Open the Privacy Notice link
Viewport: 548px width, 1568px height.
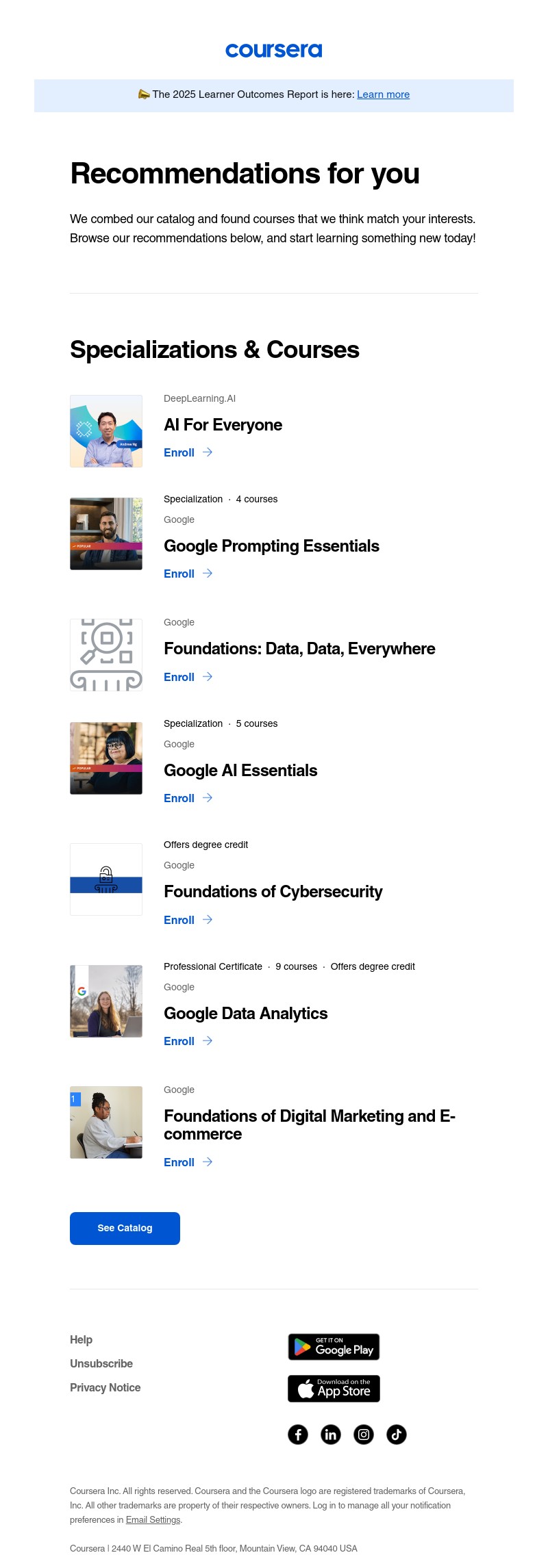click(105, 1387)
